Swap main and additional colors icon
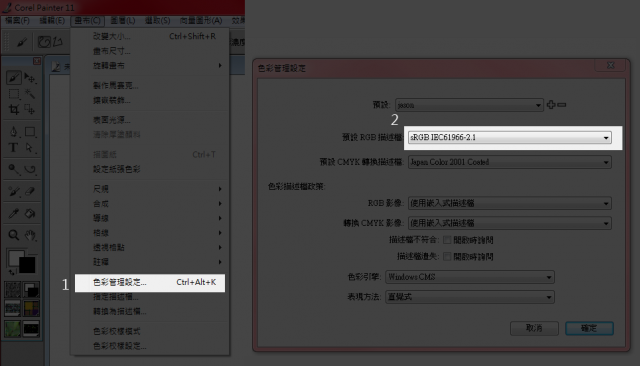This screenshot has width=640, height=366. pyautogui.click(x=12, y=271)
